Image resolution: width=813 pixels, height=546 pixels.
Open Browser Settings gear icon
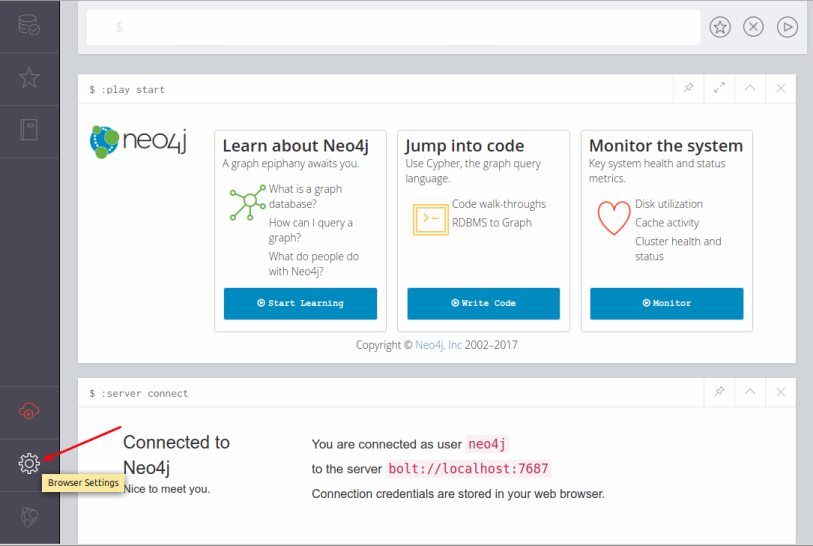coord(29,463)
